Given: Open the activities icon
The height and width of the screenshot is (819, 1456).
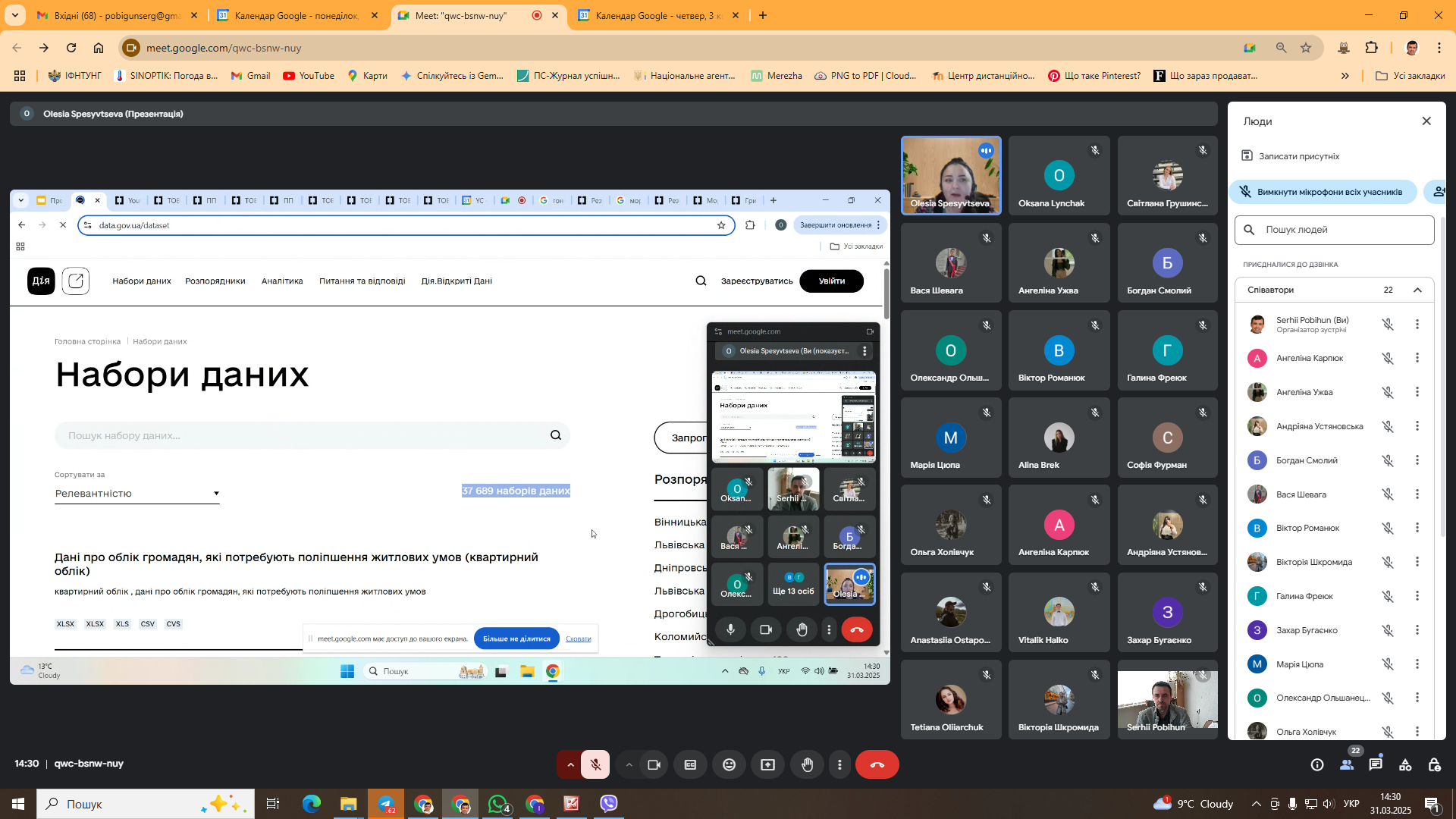Looking at the screenshot, I should point(1405,764).
